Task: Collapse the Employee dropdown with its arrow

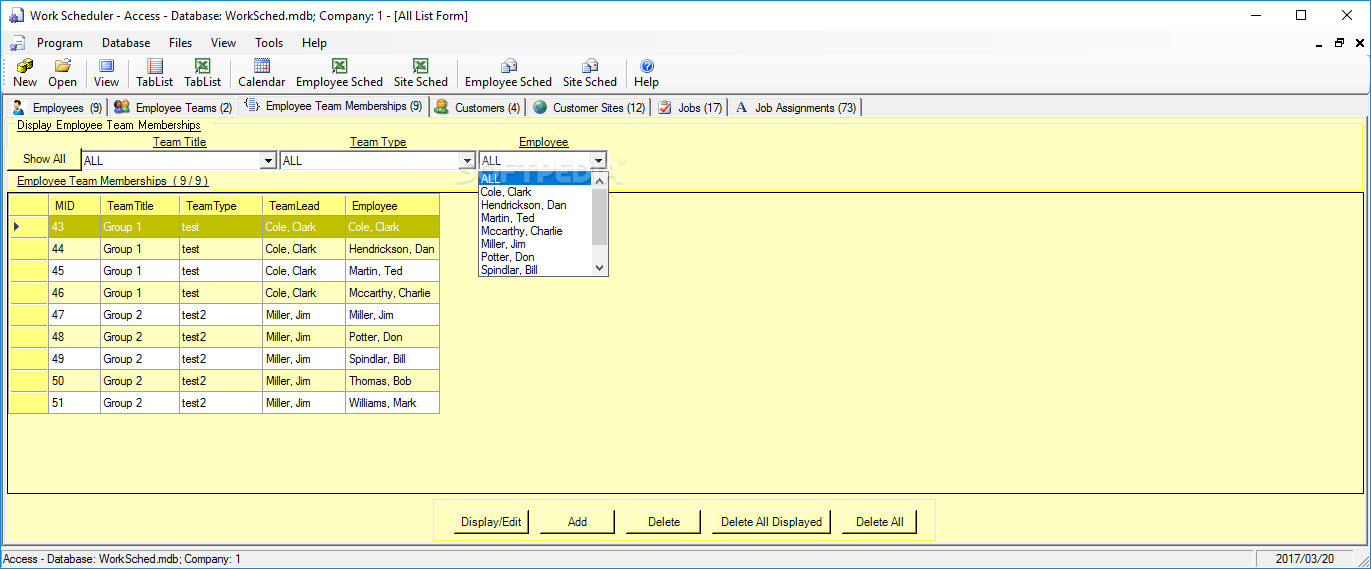Action: pyautogui.click(x=598, y=161)
